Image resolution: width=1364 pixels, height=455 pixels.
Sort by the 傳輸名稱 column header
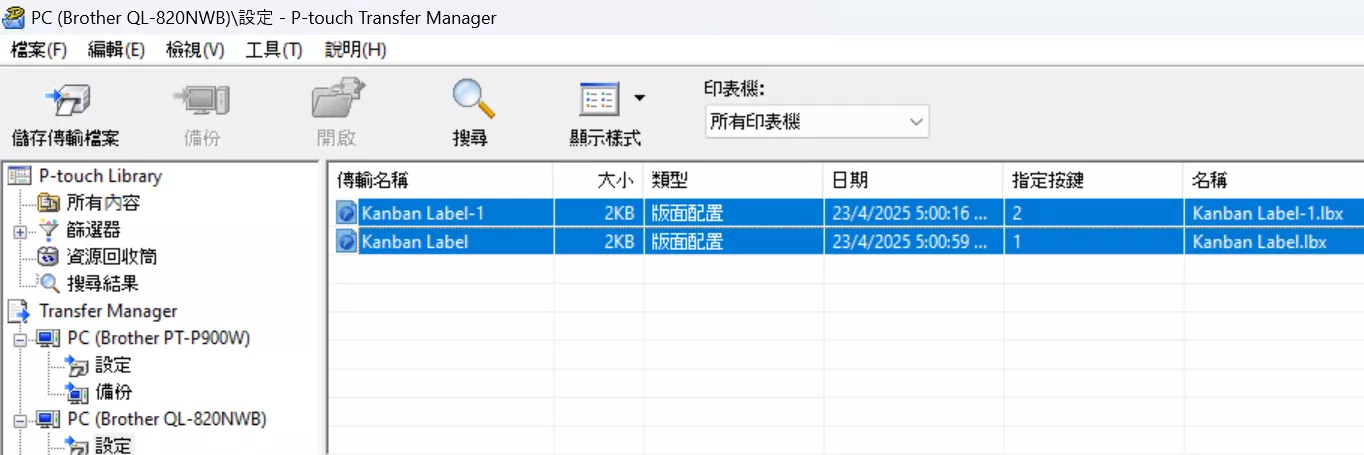(x=440, y=180)
